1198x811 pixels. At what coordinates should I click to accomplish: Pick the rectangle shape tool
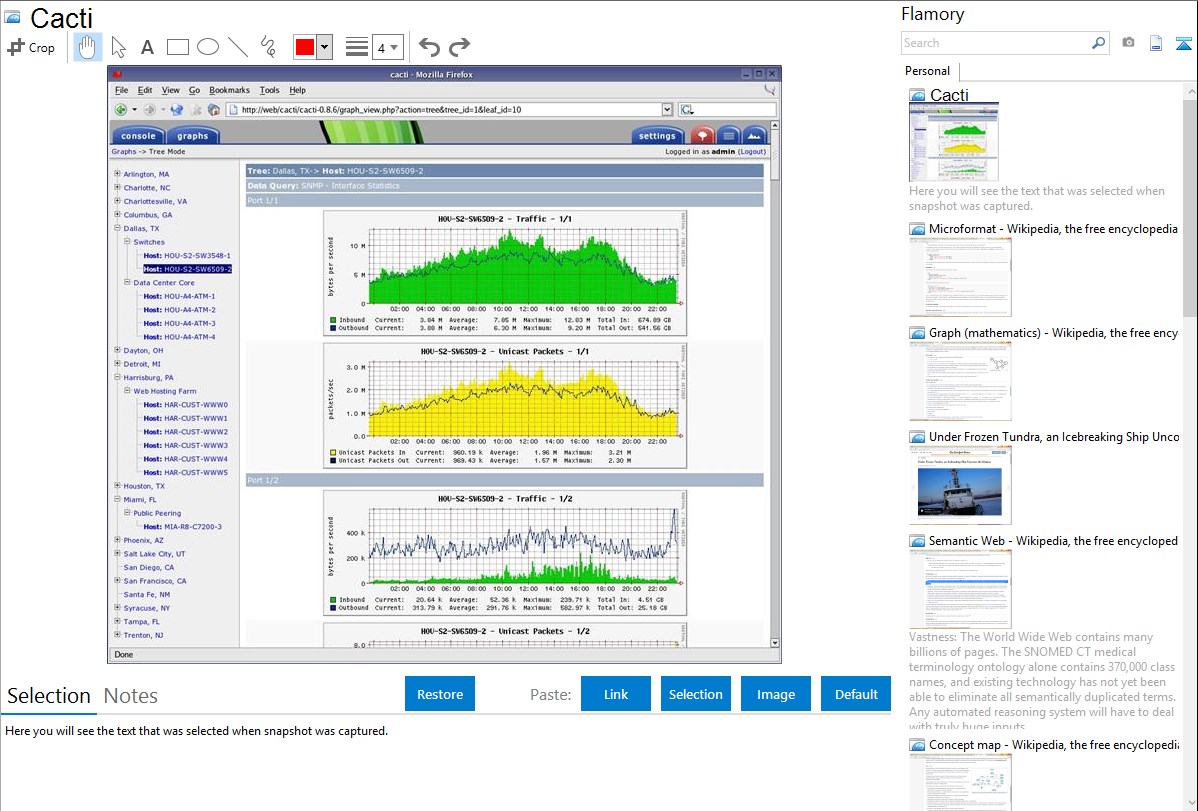coord(178,47)
